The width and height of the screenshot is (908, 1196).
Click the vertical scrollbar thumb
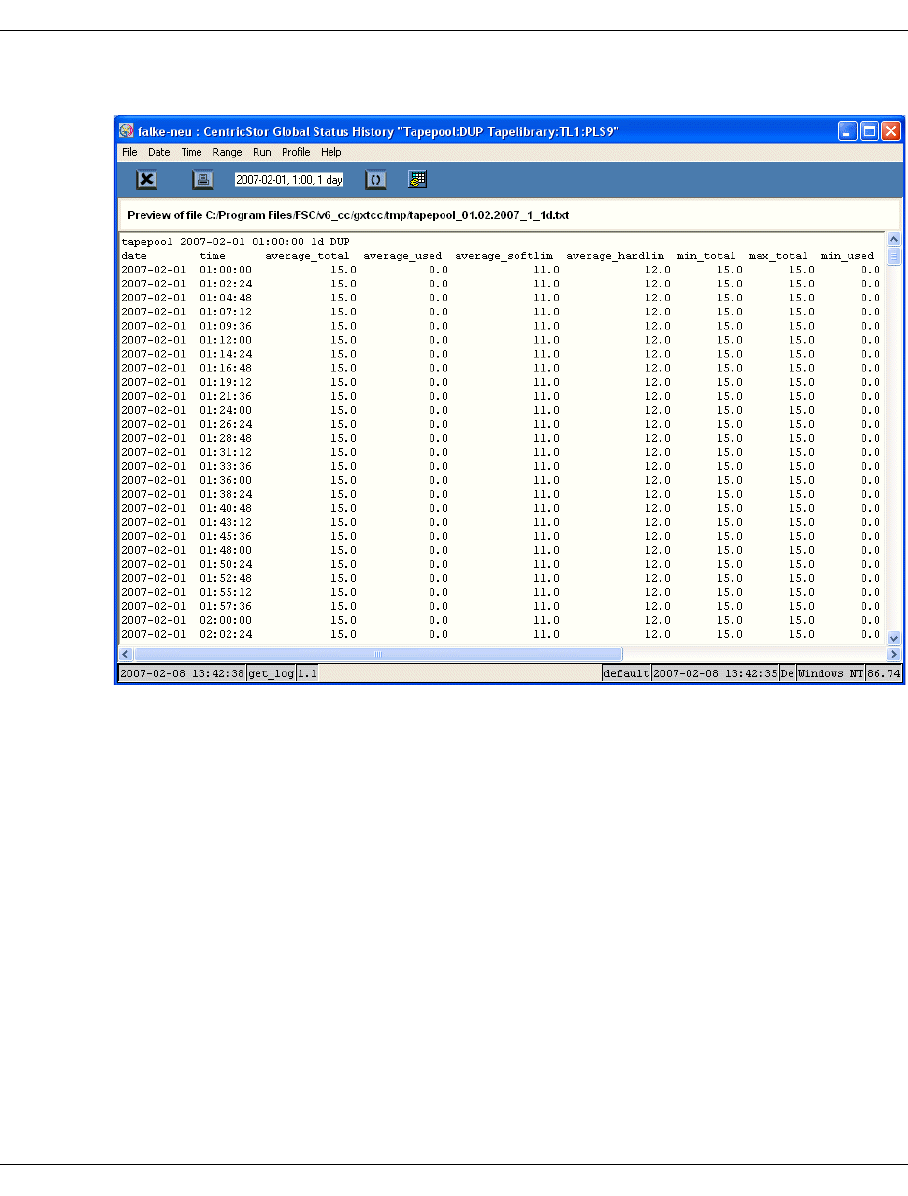[894, 256]
